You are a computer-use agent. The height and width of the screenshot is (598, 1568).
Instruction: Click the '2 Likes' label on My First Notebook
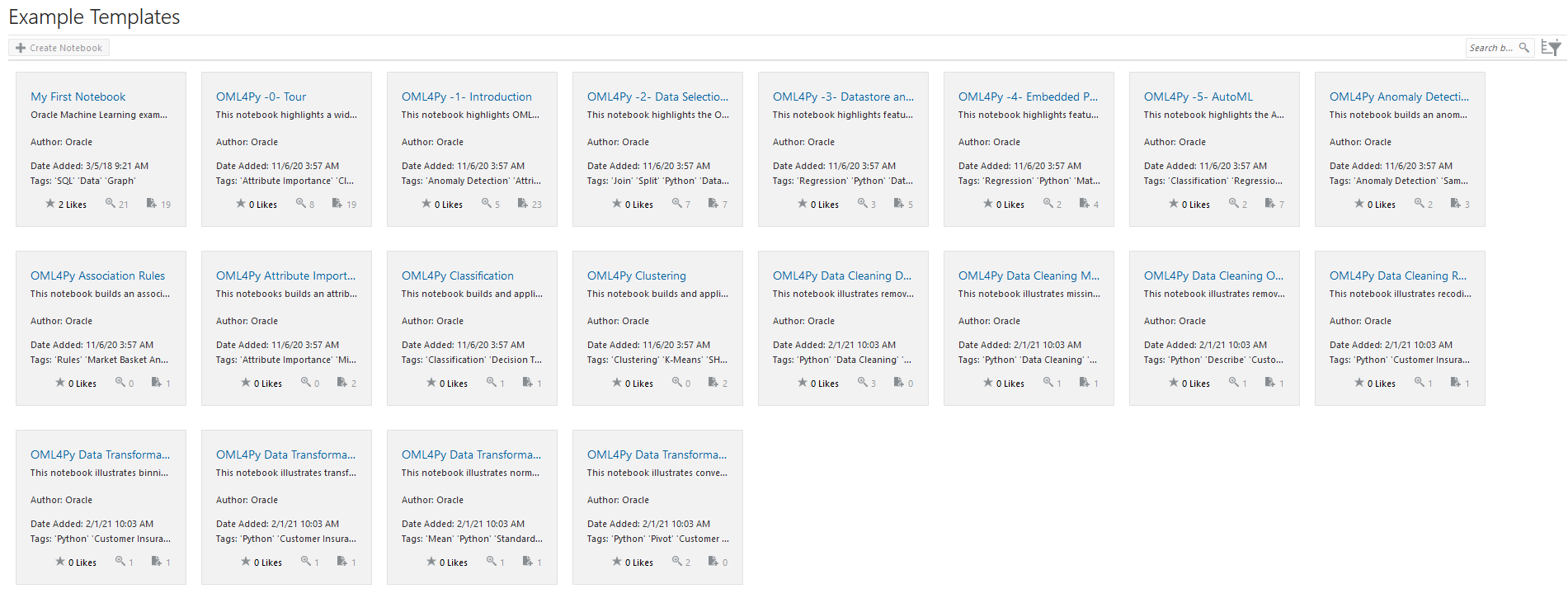73,205
